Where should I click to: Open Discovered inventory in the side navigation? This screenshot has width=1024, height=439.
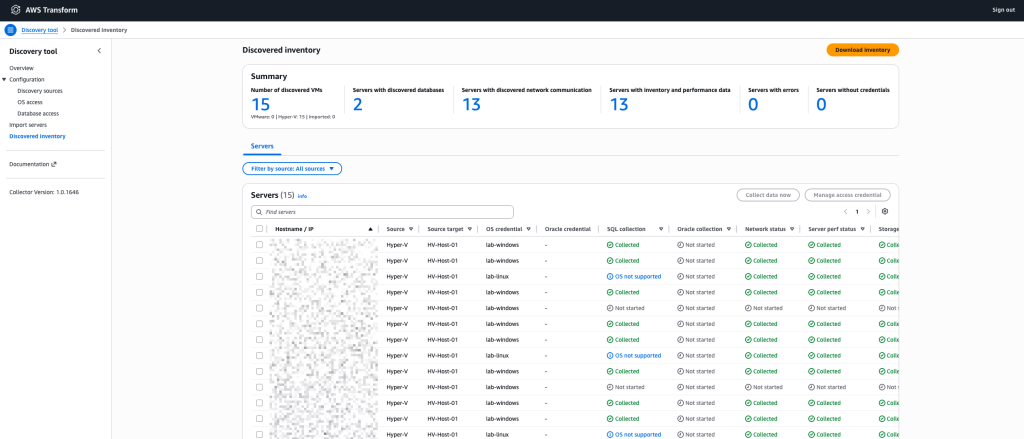click(x=37, y=136)
